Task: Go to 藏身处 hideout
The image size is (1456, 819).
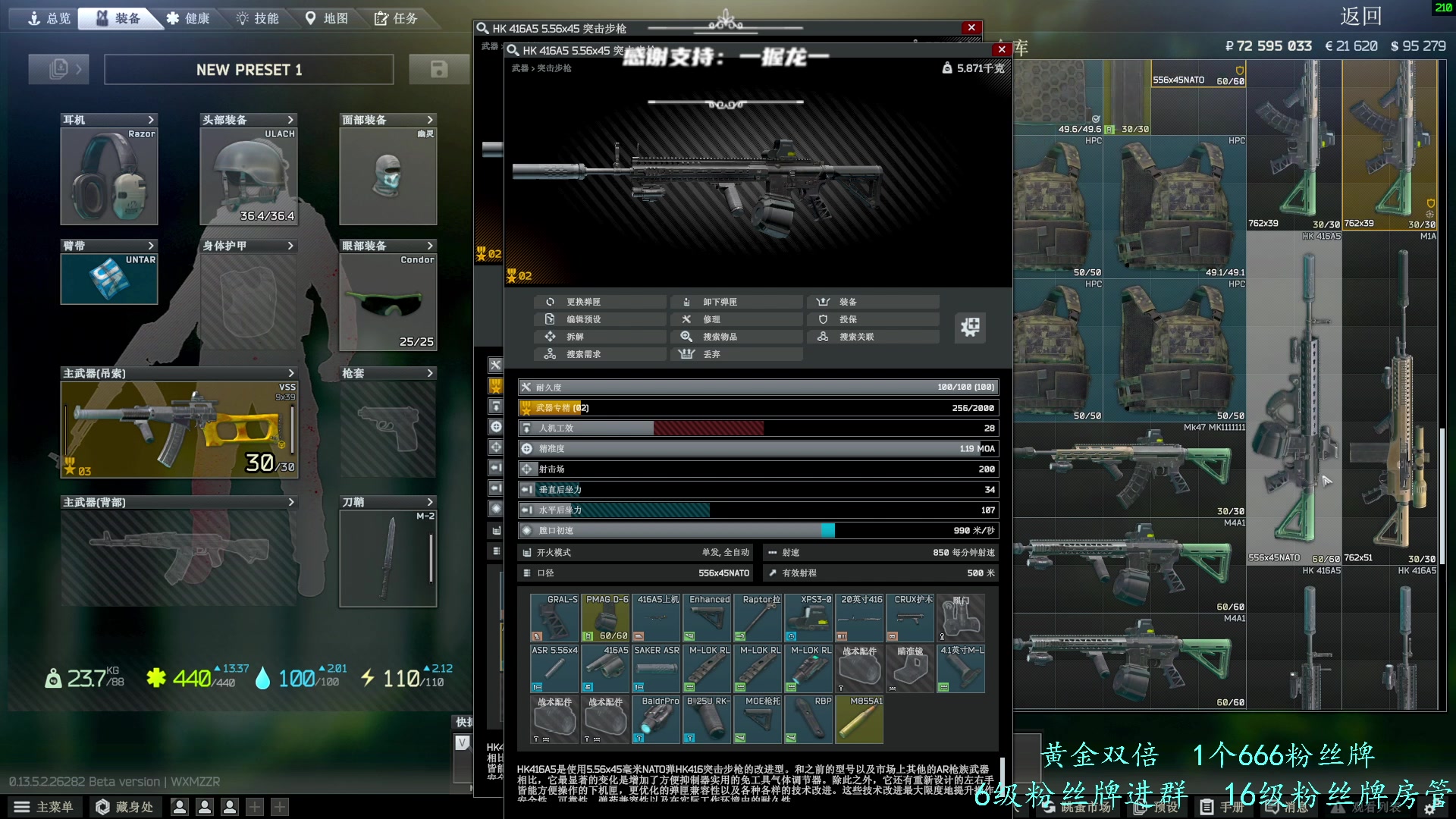Action: [125, 807]
